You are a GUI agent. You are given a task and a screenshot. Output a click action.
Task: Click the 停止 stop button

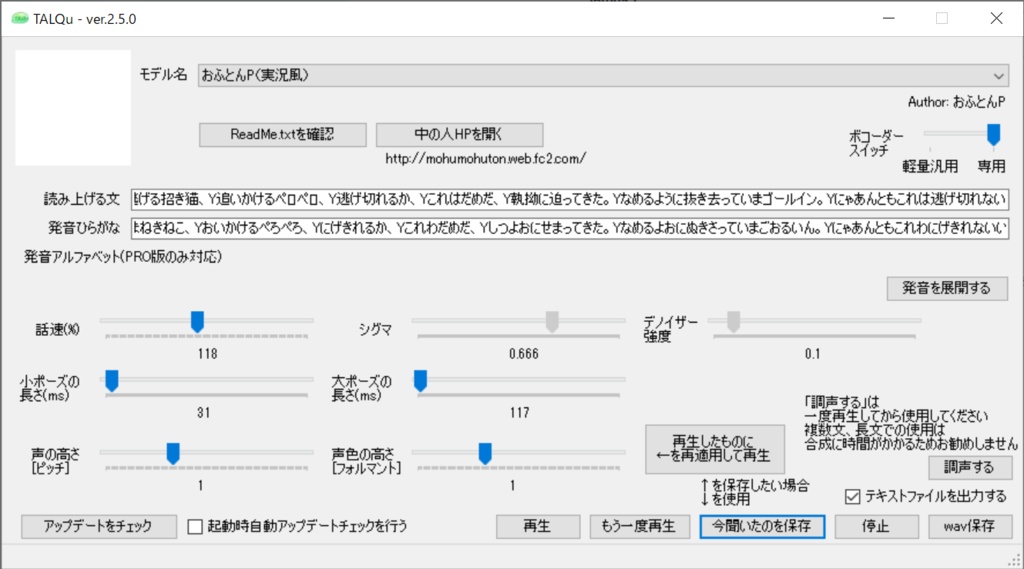tap(876, 527)
